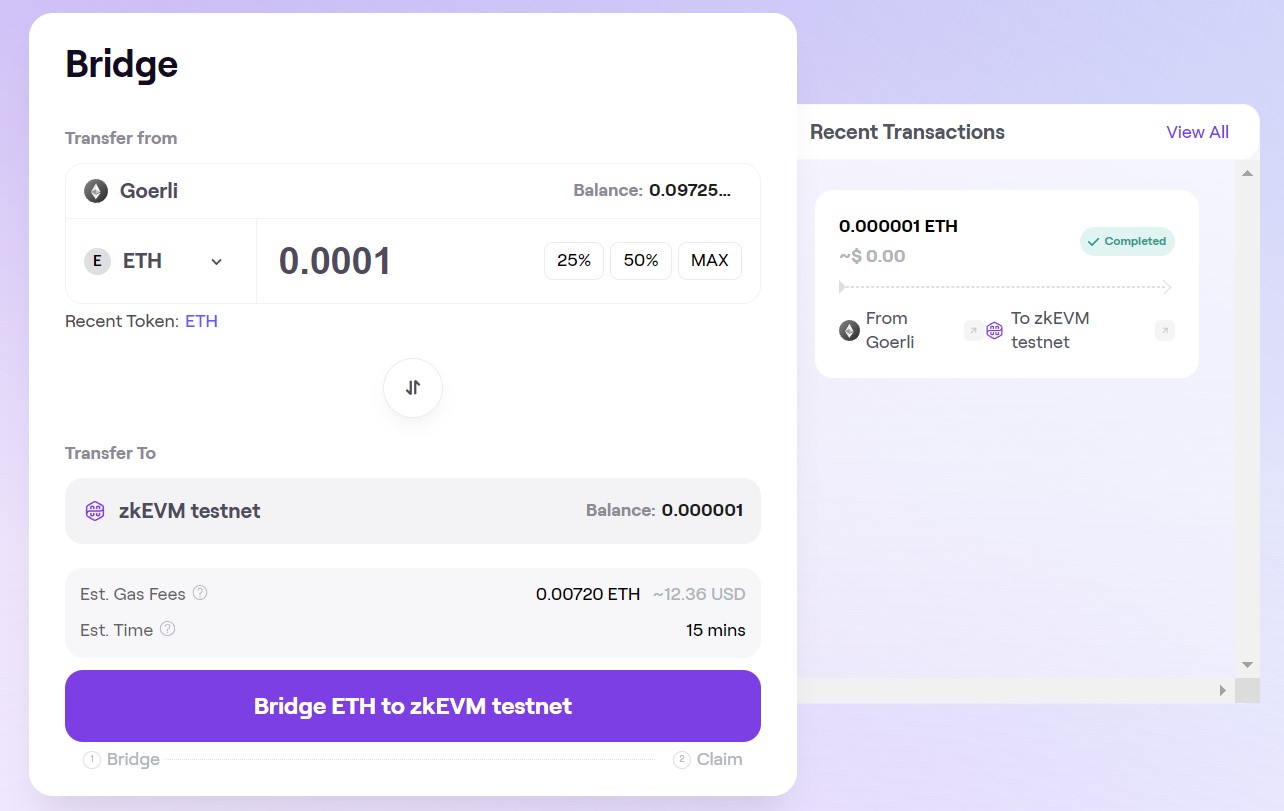Click the zkEVM balance 0.000001 value

[702, 510]
